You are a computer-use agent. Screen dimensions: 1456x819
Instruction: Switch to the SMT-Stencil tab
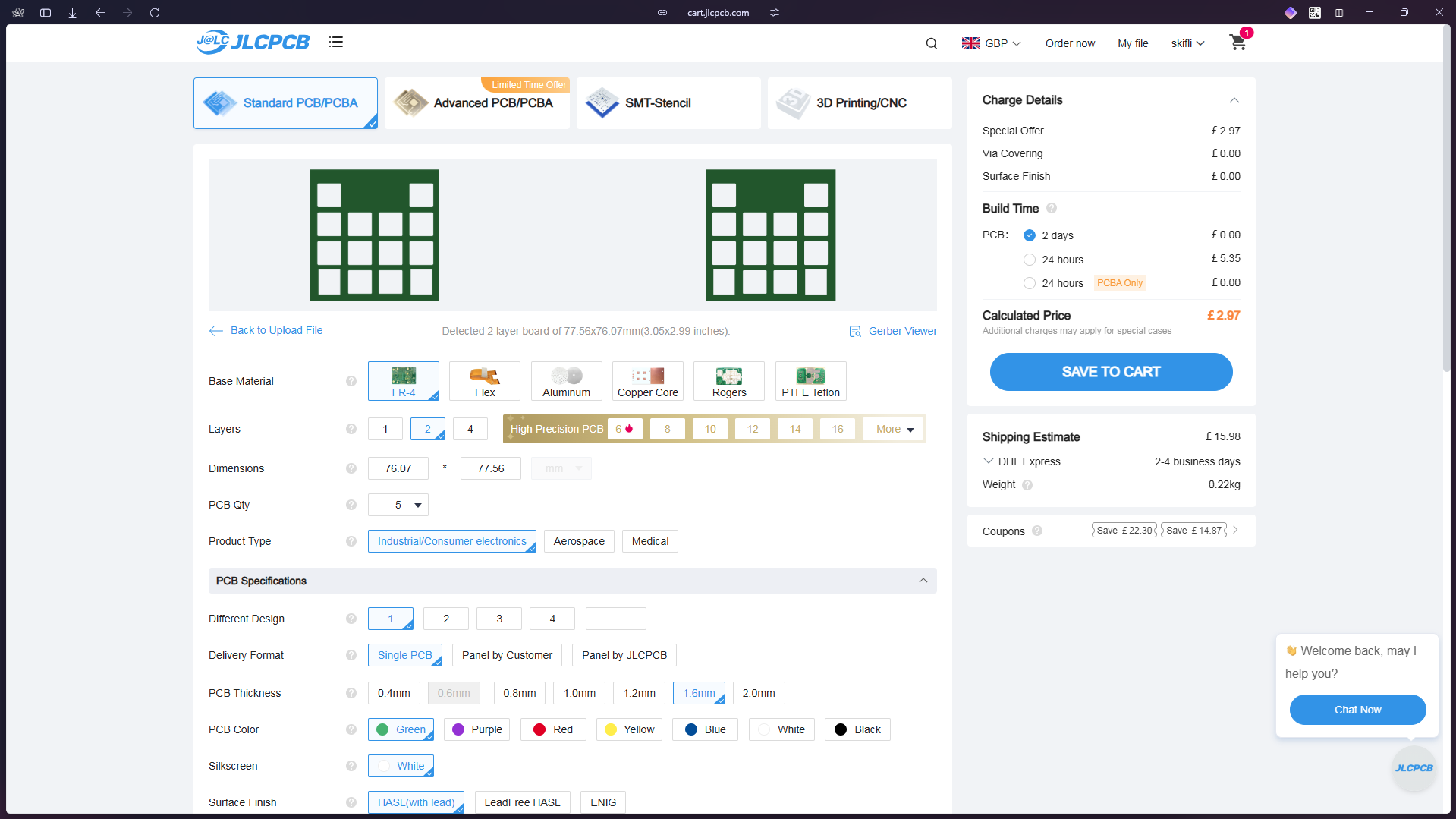pos(668,103)
